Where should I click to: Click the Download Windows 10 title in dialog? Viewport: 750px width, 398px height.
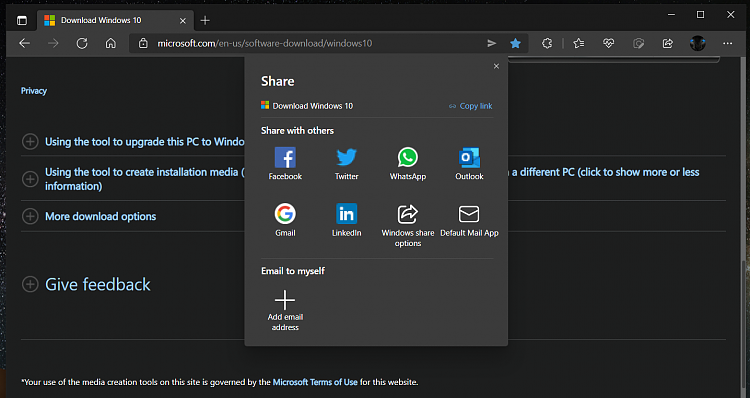point(312,106)
